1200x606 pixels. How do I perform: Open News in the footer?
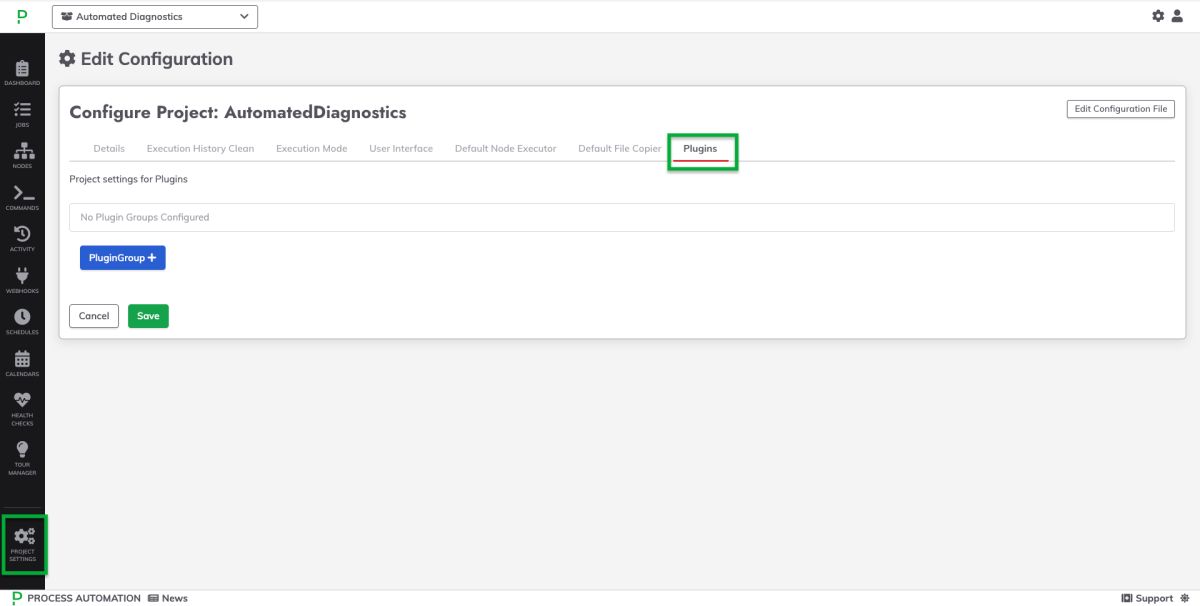coord(168,598)
